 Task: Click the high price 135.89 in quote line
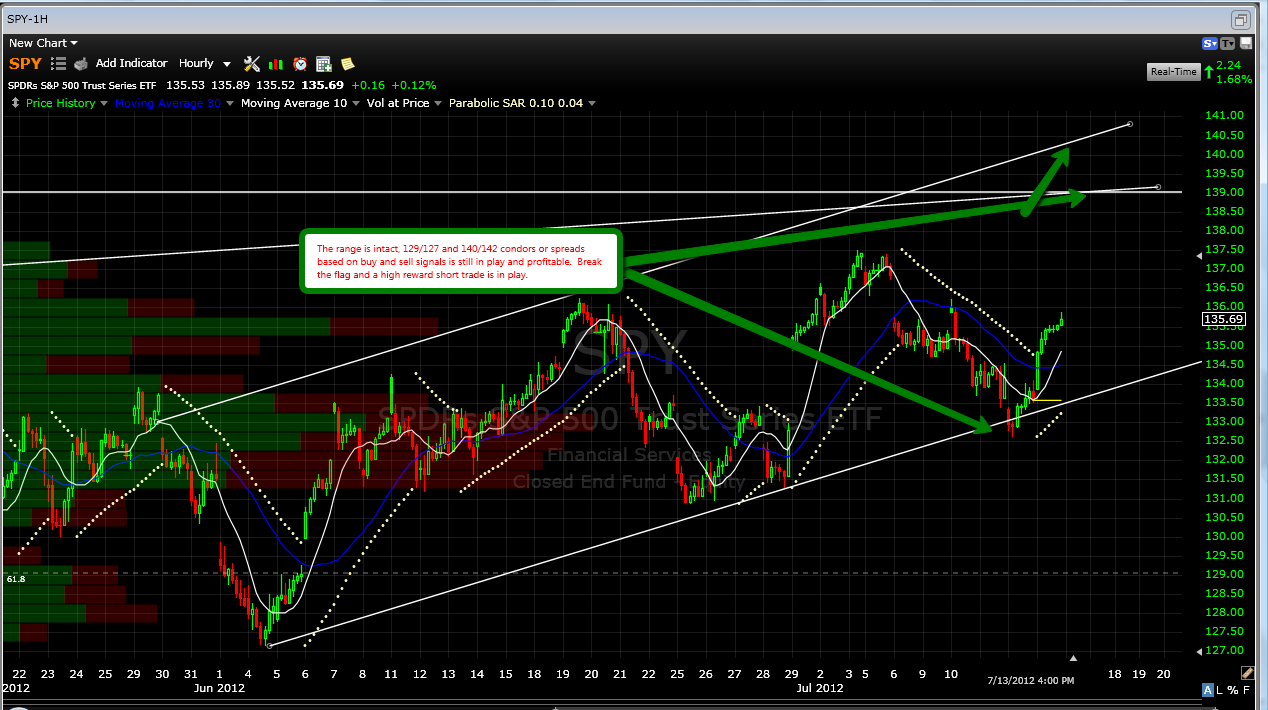point(230,85)
